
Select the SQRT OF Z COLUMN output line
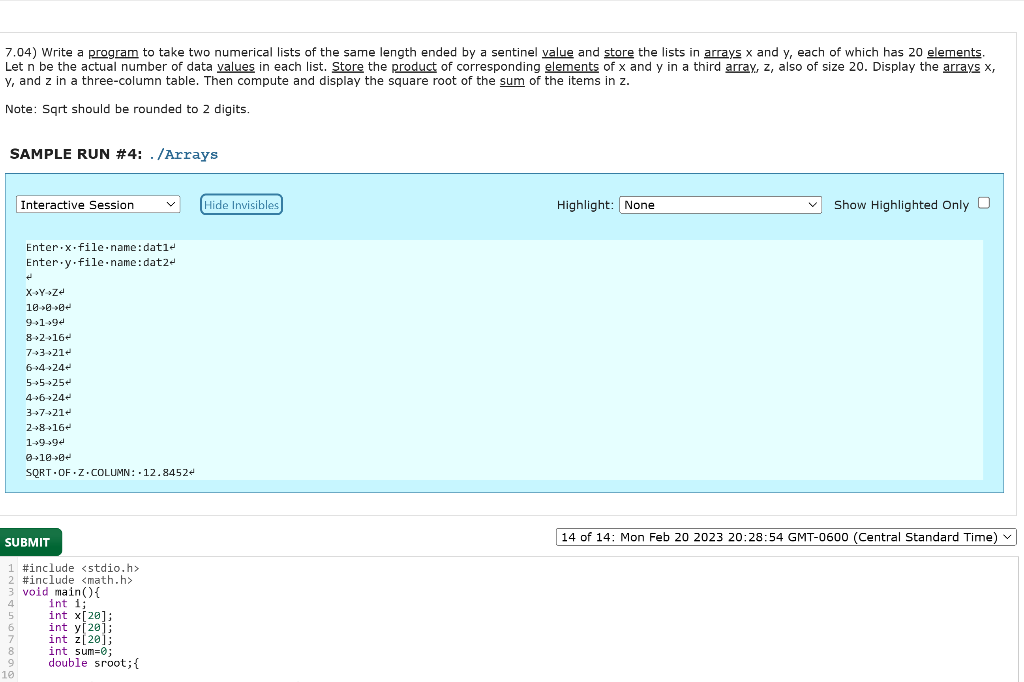(110, 472)
